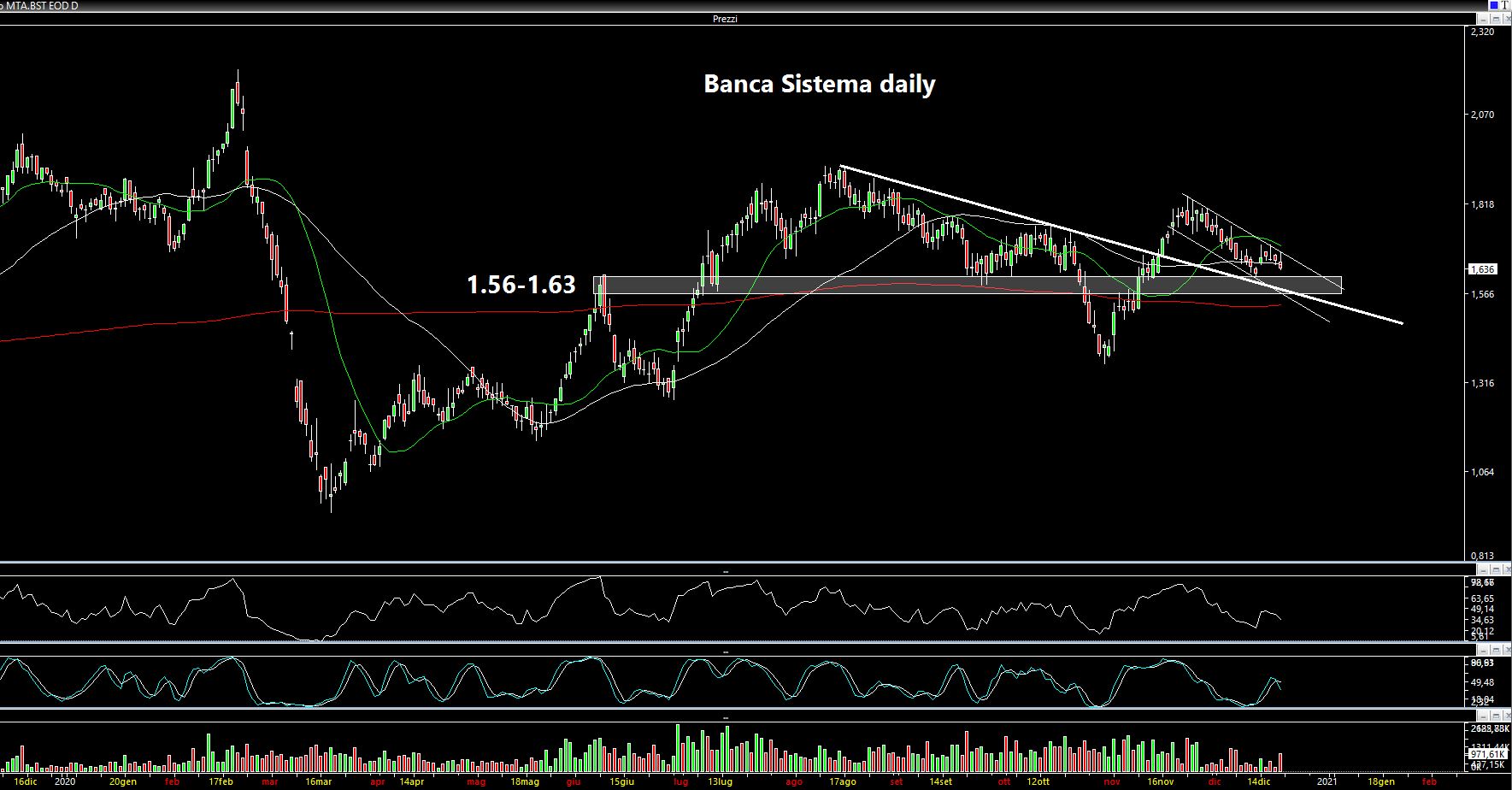Click the 18mag date label
Screen dimensions: 1512x790
(525, 782)
